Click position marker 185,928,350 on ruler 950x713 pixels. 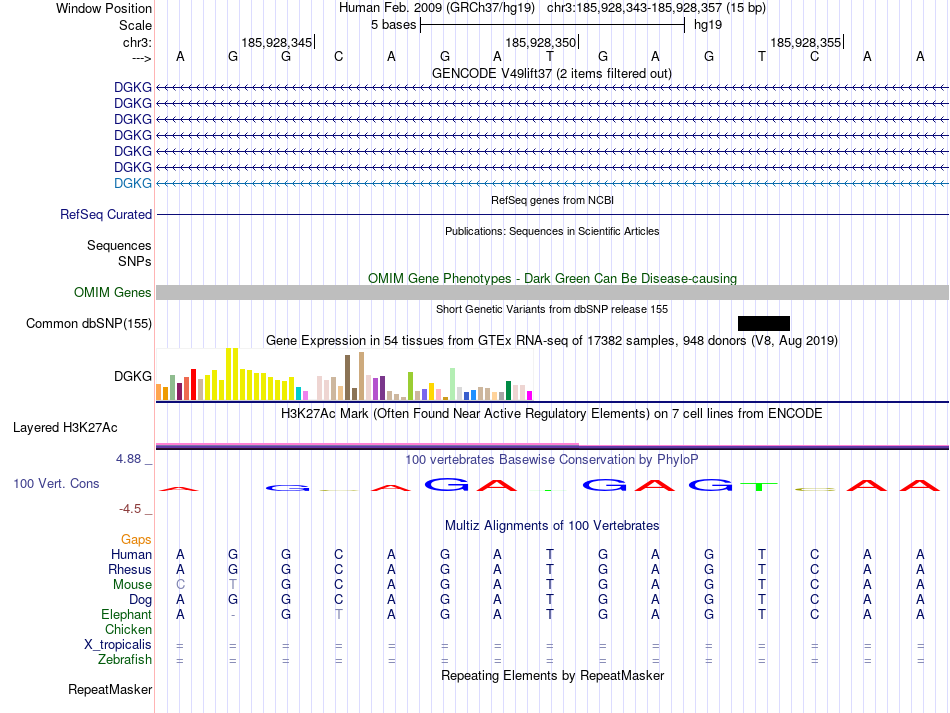click(x=542, y=42)
